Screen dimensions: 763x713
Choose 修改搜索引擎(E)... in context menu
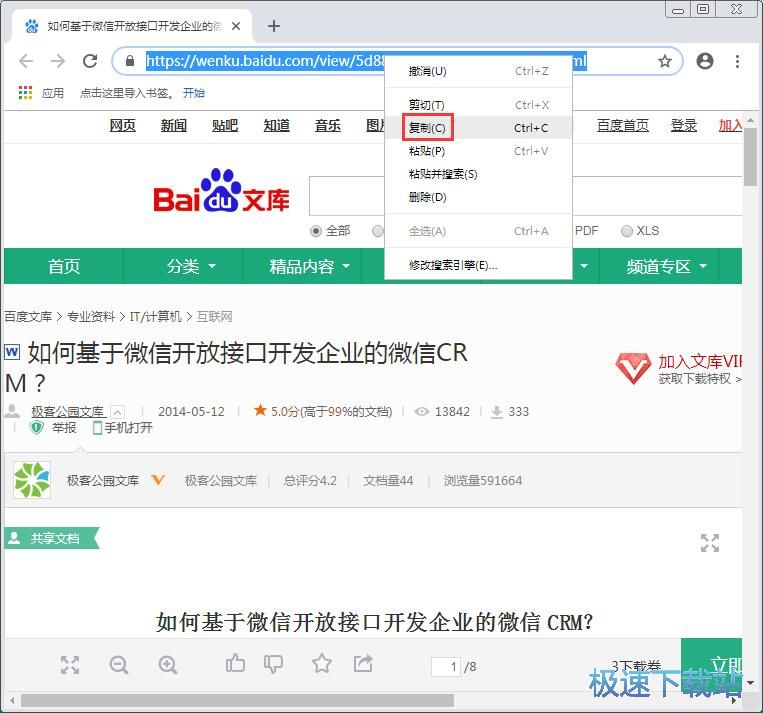478,265
